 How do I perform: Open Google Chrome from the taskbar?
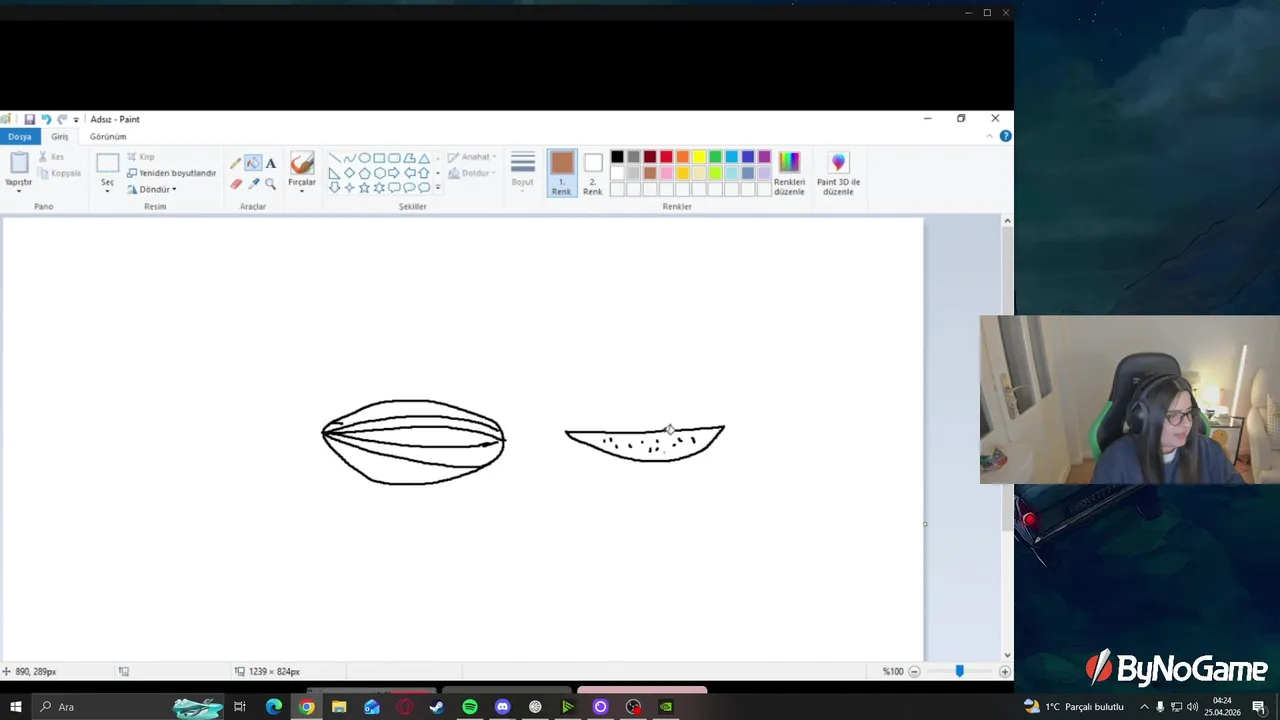point(306,707)
